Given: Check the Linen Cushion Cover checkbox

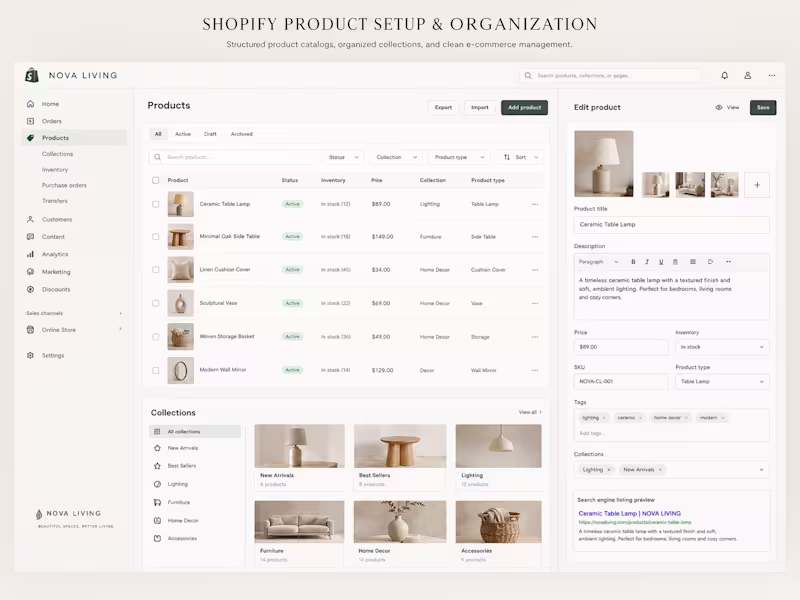Looking at the screenshot, I should click(x=156, y=269).
